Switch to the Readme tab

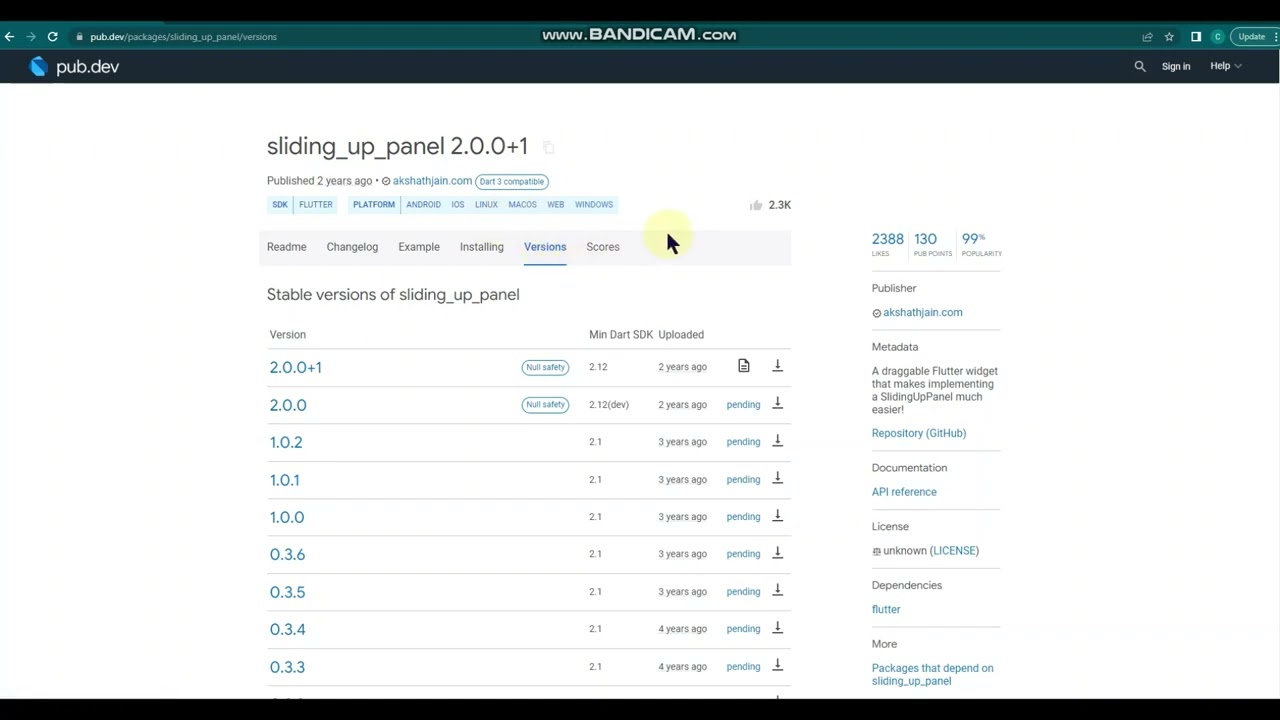(287, 247)
